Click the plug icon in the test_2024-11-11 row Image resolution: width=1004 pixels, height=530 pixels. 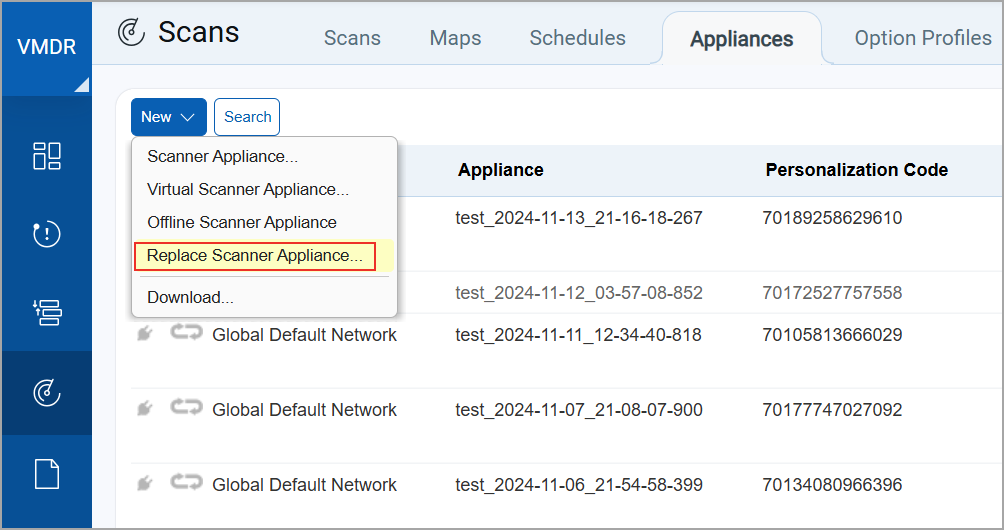145,335
